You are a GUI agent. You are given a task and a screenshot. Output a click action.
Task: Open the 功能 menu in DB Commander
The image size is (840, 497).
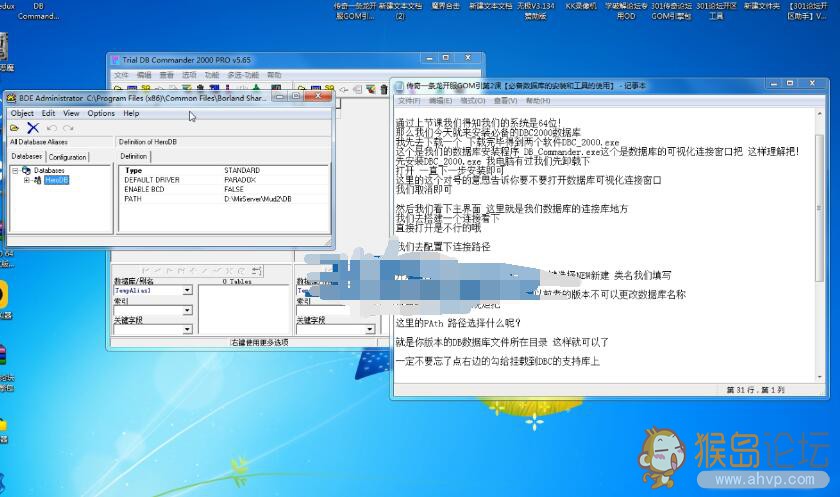click(x=212, y=75)
